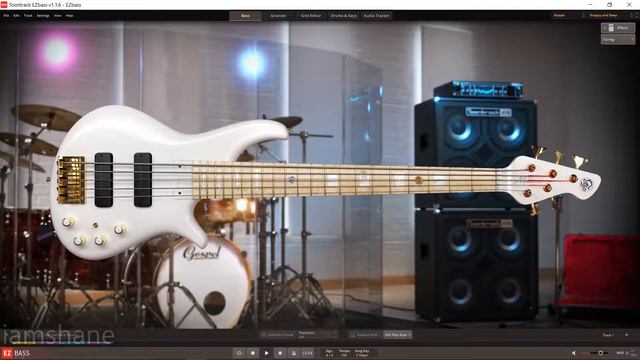
Task: Click the 1 2 3 4 count-in button
Action: pyautogui.click(x=307, y=353)
